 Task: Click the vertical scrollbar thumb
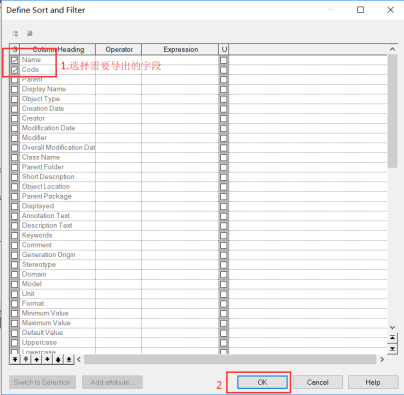pos(393,111)
